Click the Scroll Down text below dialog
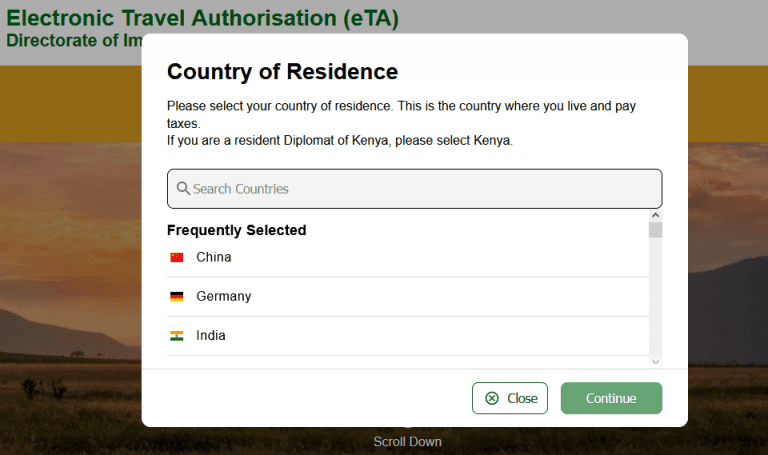 pos(408,442)
